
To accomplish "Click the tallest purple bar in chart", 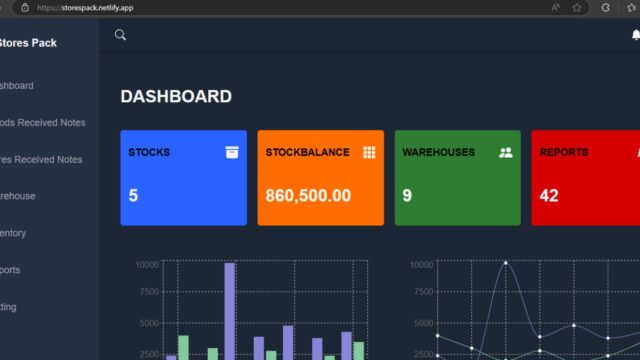I will tap(229, 311).
